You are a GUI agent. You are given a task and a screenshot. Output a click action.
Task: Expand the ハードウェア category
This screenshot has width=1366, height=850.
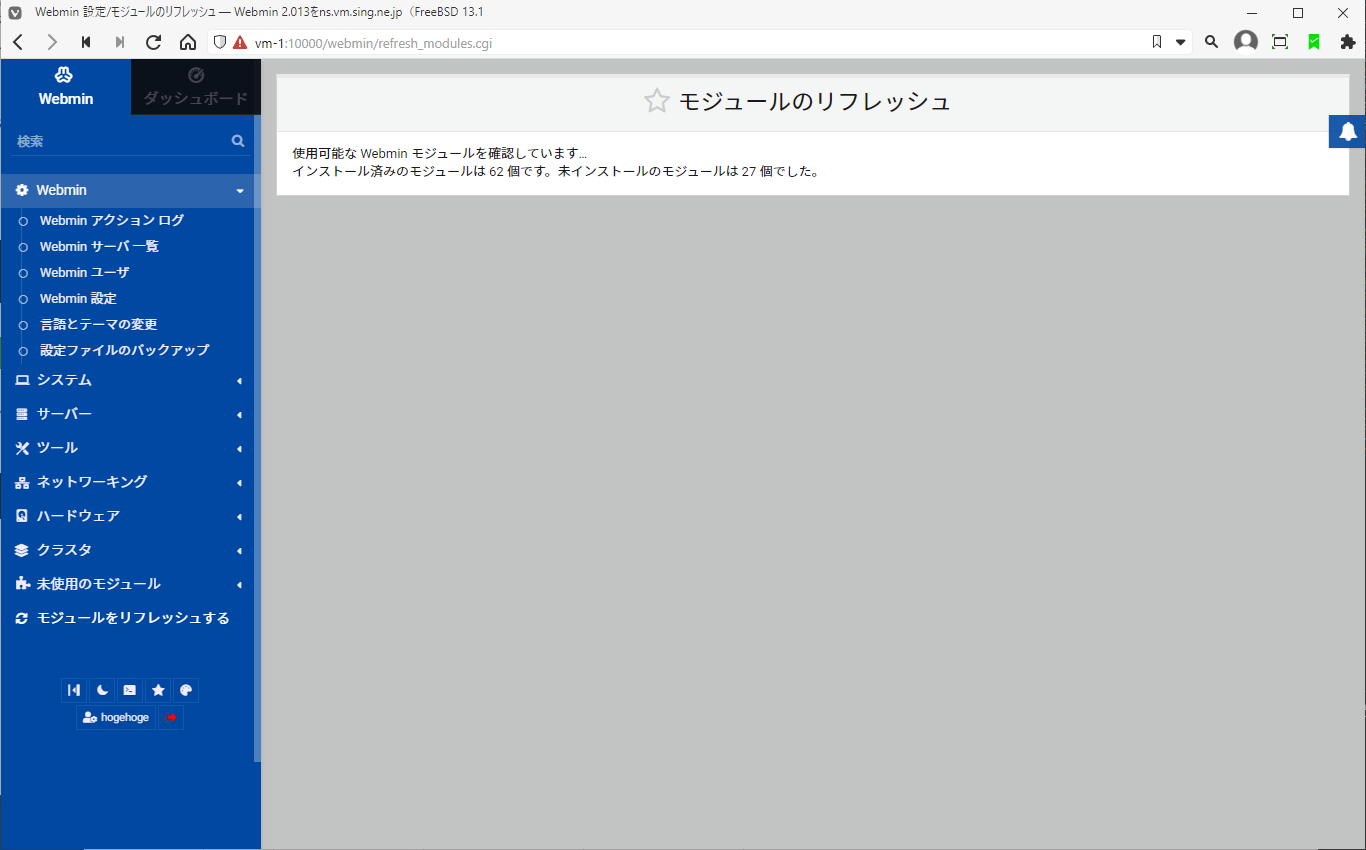128,516
